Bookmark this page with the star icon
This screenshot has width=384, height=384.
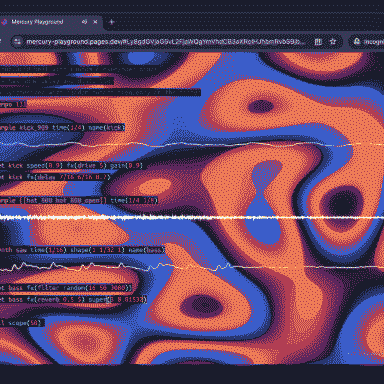(x=333, y=42)
